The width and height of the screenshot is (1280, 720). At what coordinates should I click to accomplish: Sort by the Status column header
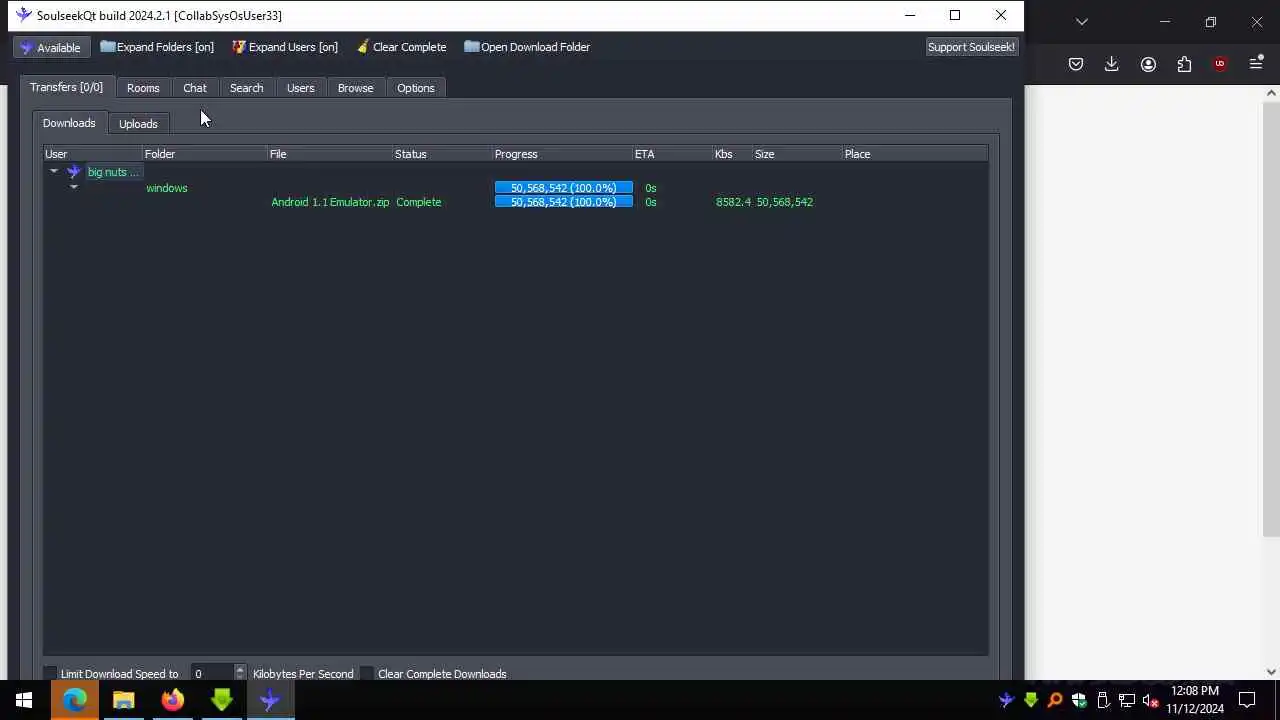tap(443, 154)
